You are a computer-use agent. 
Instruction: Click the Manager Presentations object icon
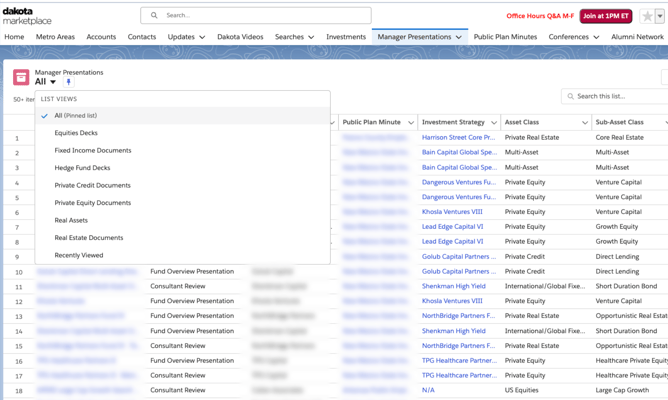[x=21, y=78]
